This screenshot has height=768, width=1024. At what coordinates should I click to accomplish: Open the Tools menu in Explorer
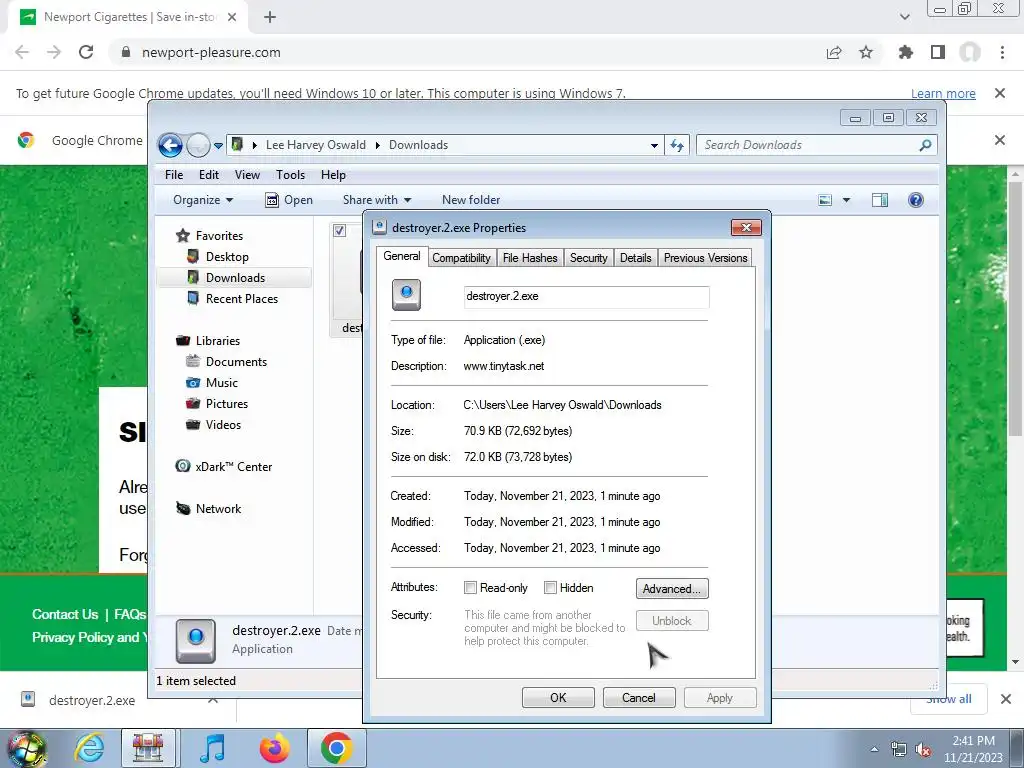tap(290, 175)
